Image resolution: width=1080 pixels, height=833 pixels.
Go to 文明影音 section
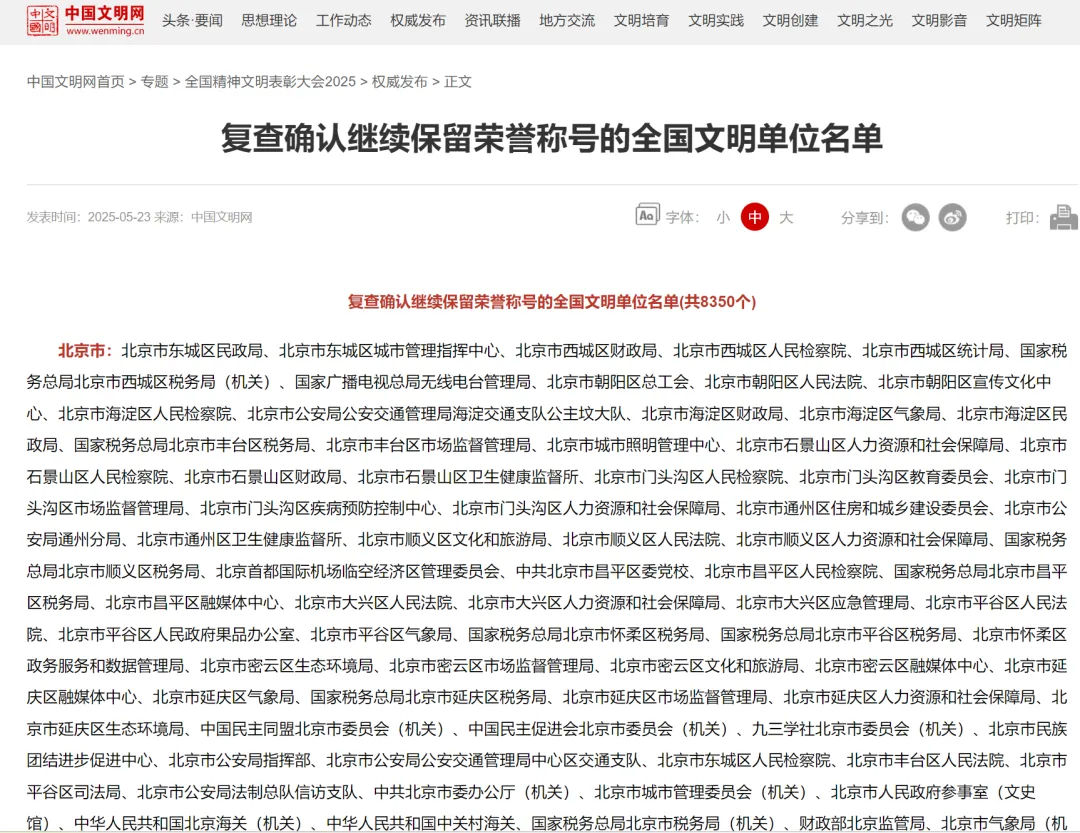click(939, 21)
